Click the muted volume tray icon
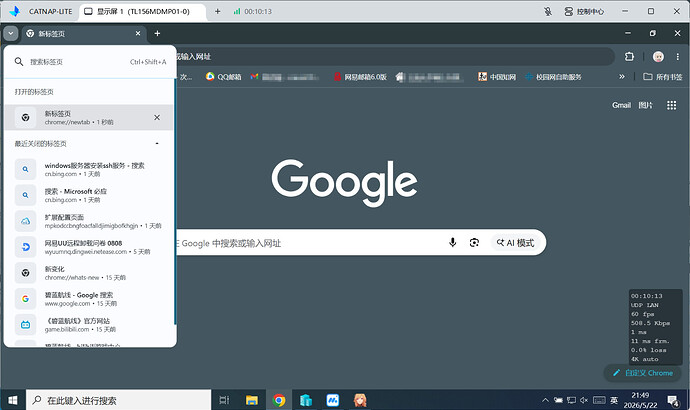Image resolution: width=690 pixels, height=410 pixels. 584,400
